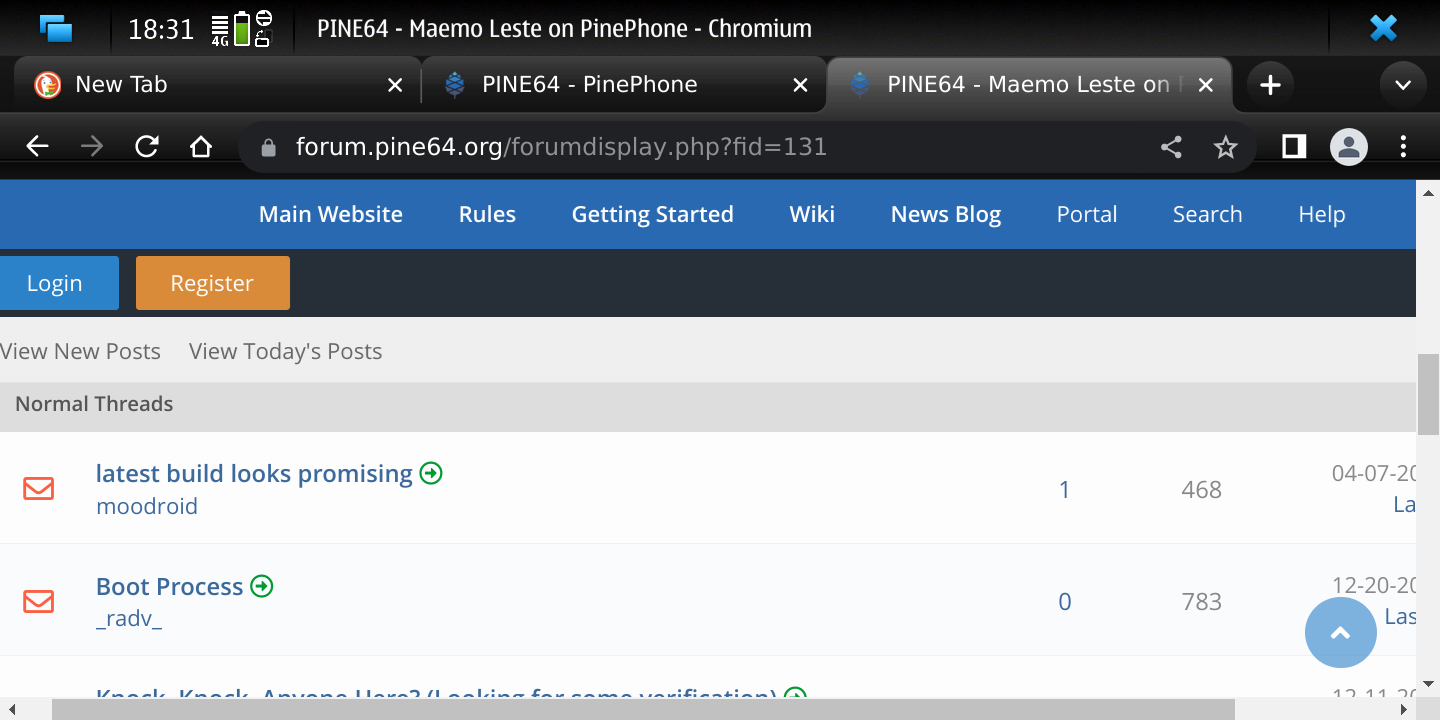The width and height of the screenshot is (1440, 720).
Task: Switch to the New Tab tab
Action: pos(121,85)
